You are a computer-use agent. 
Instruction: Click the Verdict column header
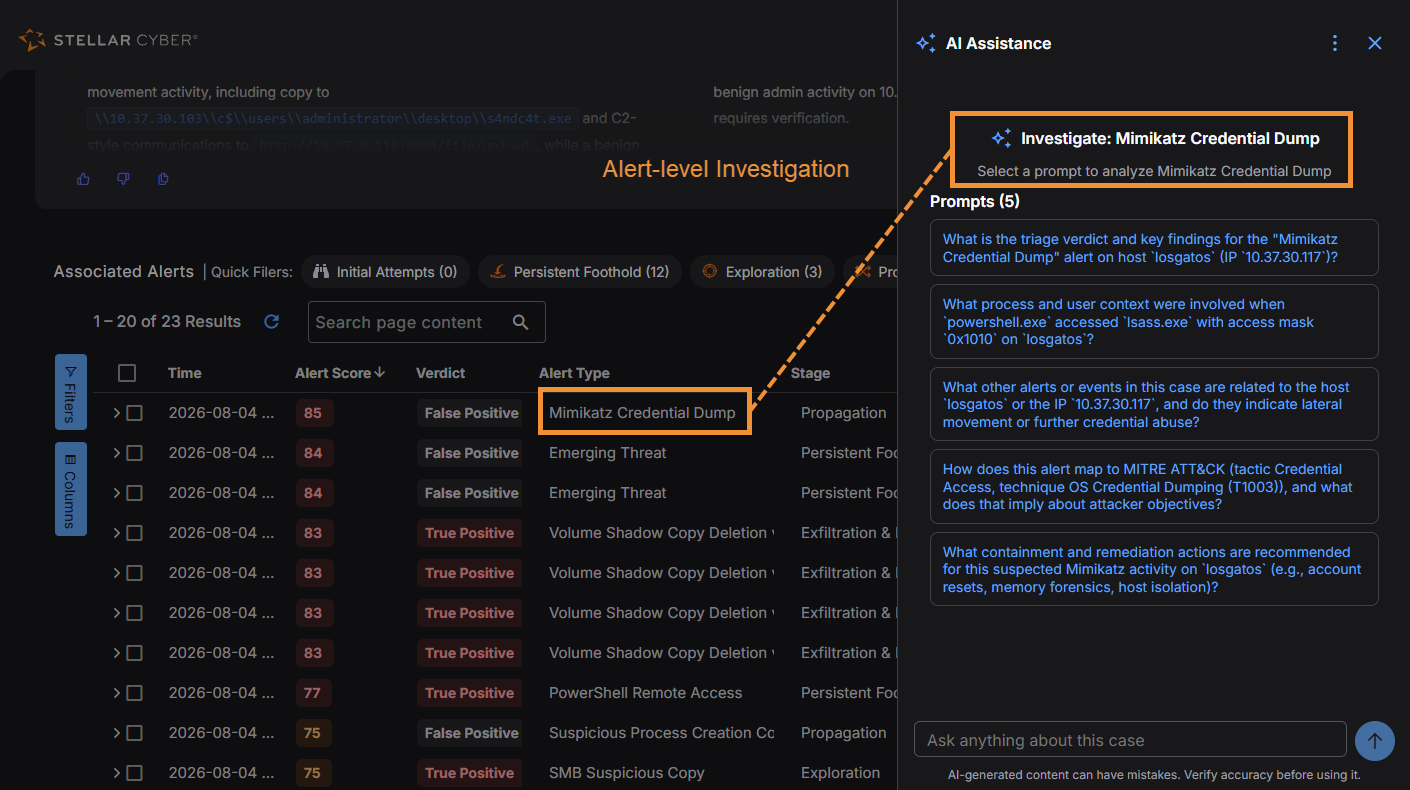click(441, 373)
